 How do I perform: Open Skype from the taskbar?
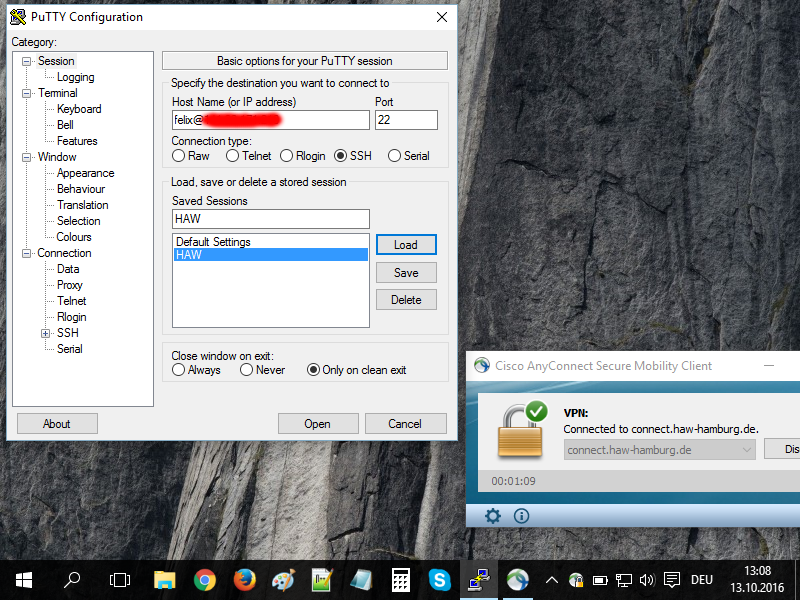[439, 579]
